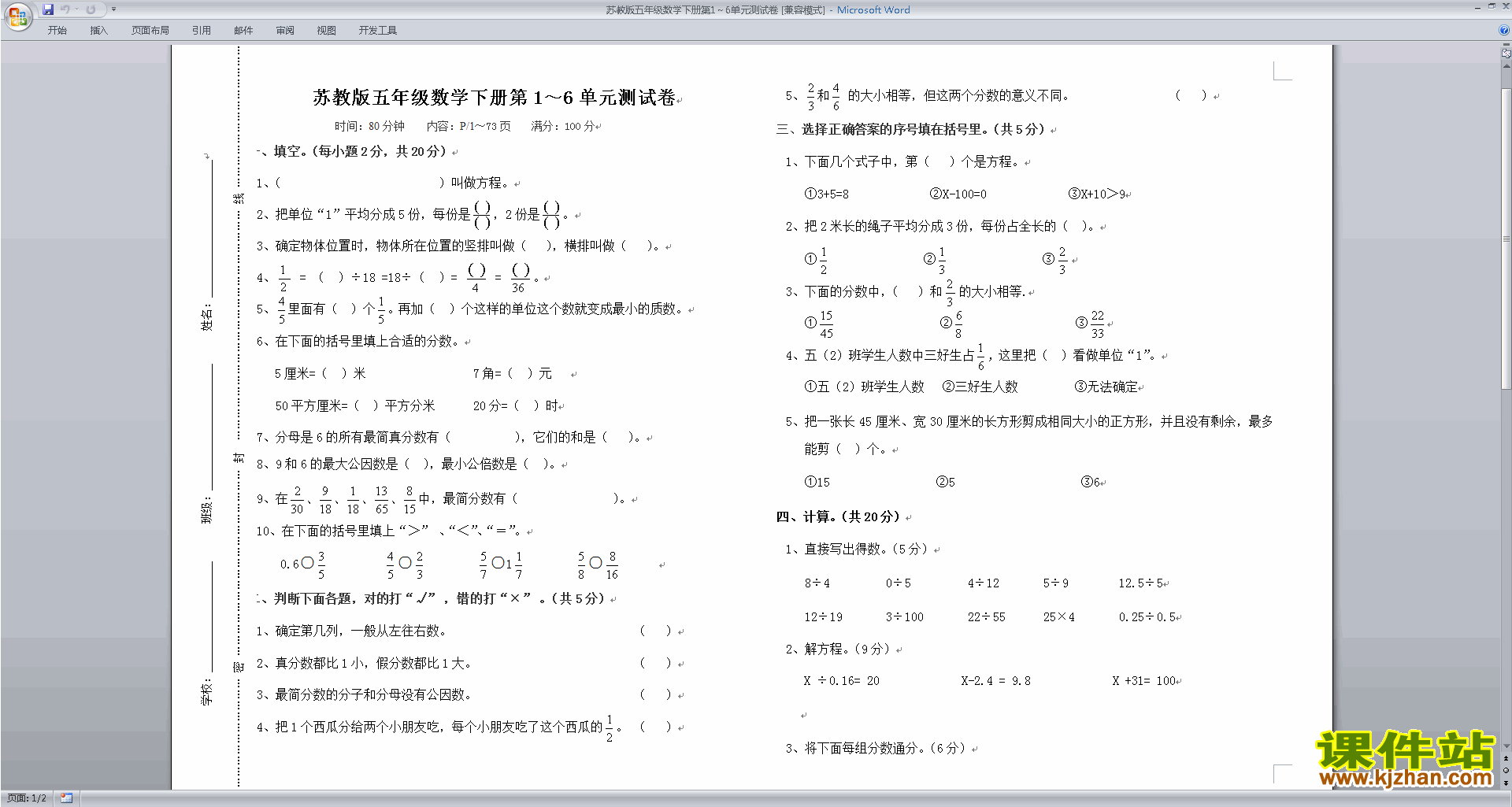Click the equation X +31= 100
Screen dimensions: 1512x807
(x=1144, y=680)
